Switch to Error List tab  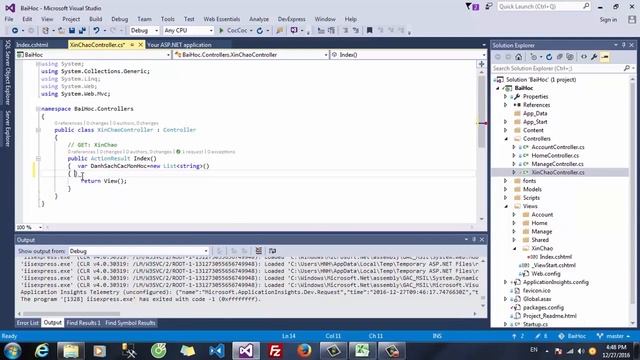(27, 323)
